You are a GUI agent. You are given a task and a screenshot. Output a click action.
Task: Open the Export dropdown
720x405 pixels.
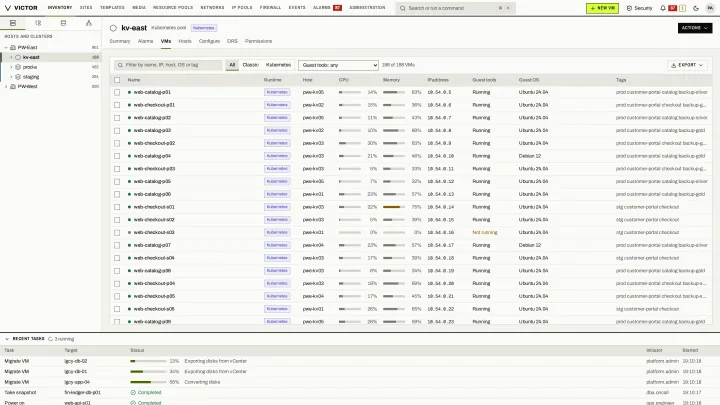coord(687,65)
